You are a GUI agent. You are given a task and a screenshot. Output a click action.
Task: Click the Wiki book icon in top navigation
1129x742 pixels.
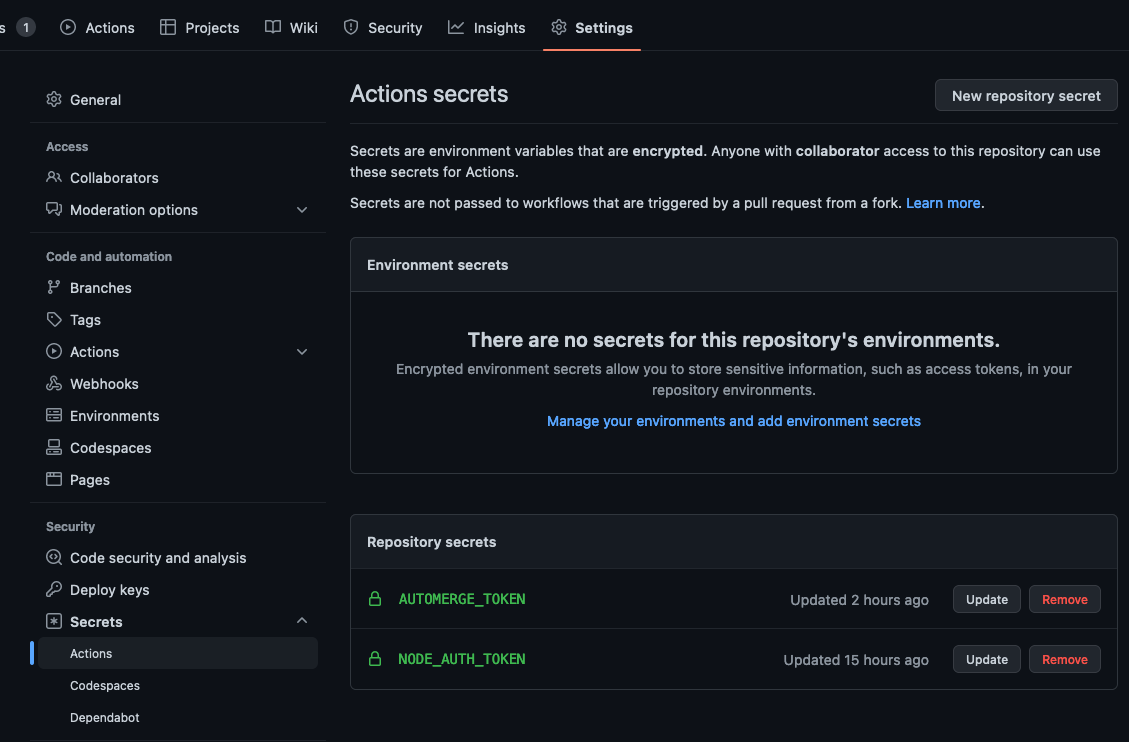[x=273, y=27]
